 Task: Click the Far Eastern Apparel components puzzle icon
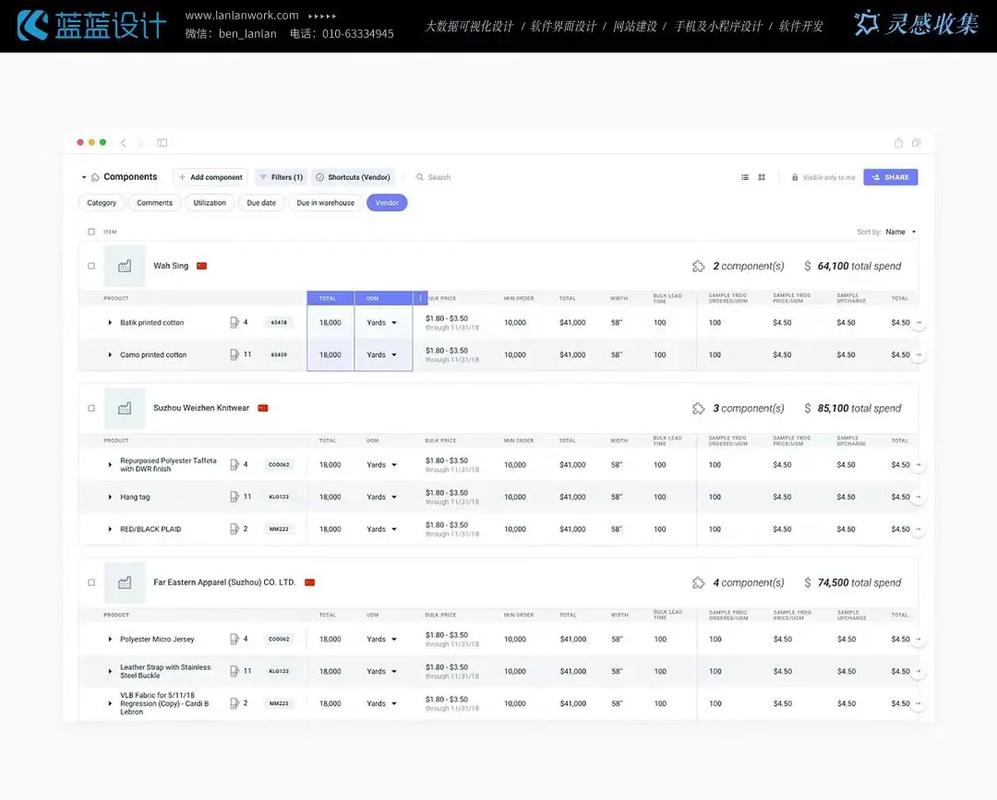pos(698,583)
